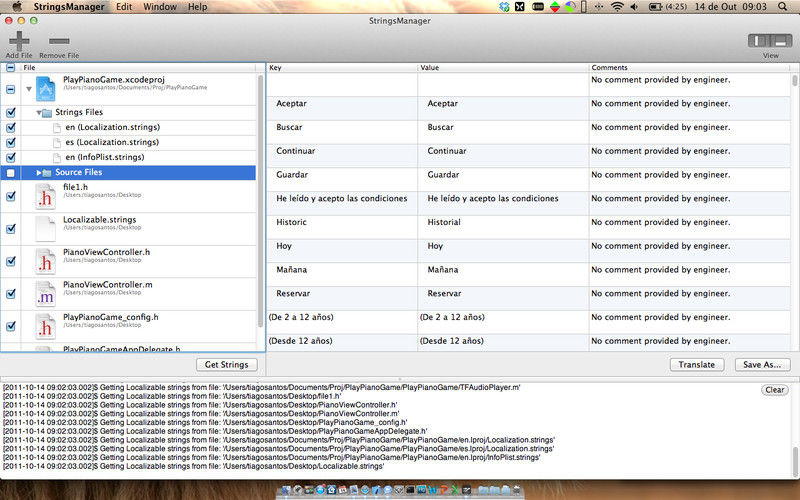Open the StringsManager app menu
Viewport: 800px width, 500px height.
tap(69, 7)
